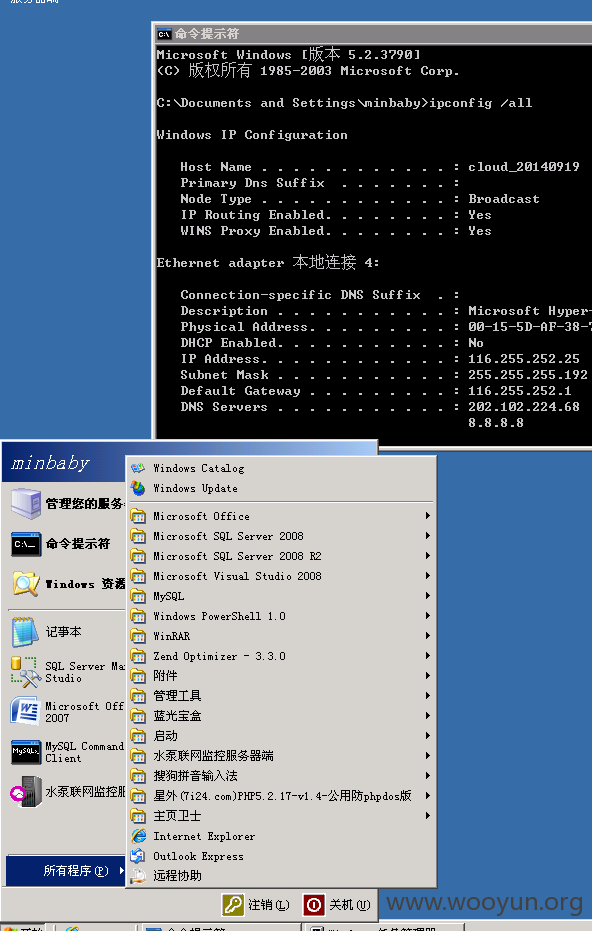Click the Windows Update icon

click(138, 488)
